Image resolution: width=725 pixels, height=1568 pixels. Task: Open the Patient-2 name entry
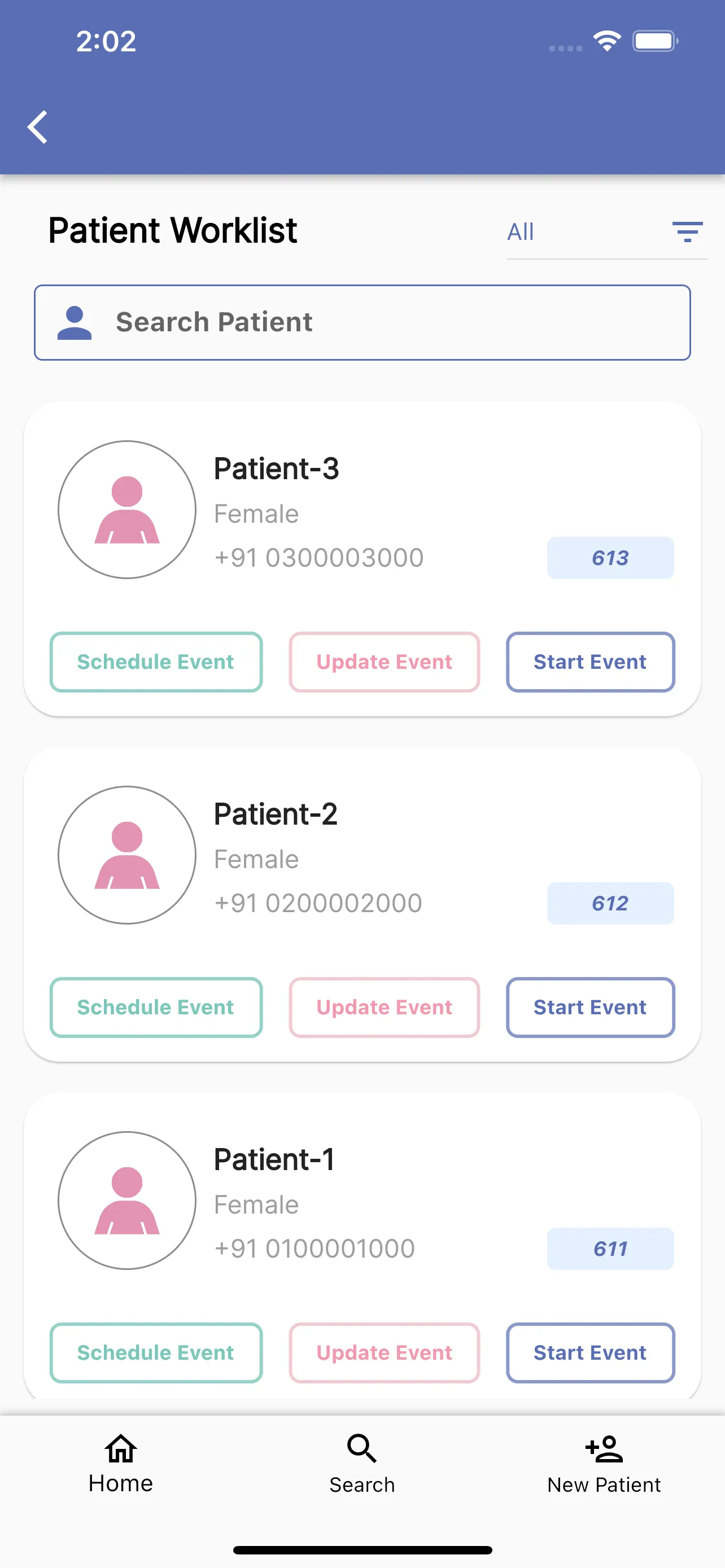276,814
